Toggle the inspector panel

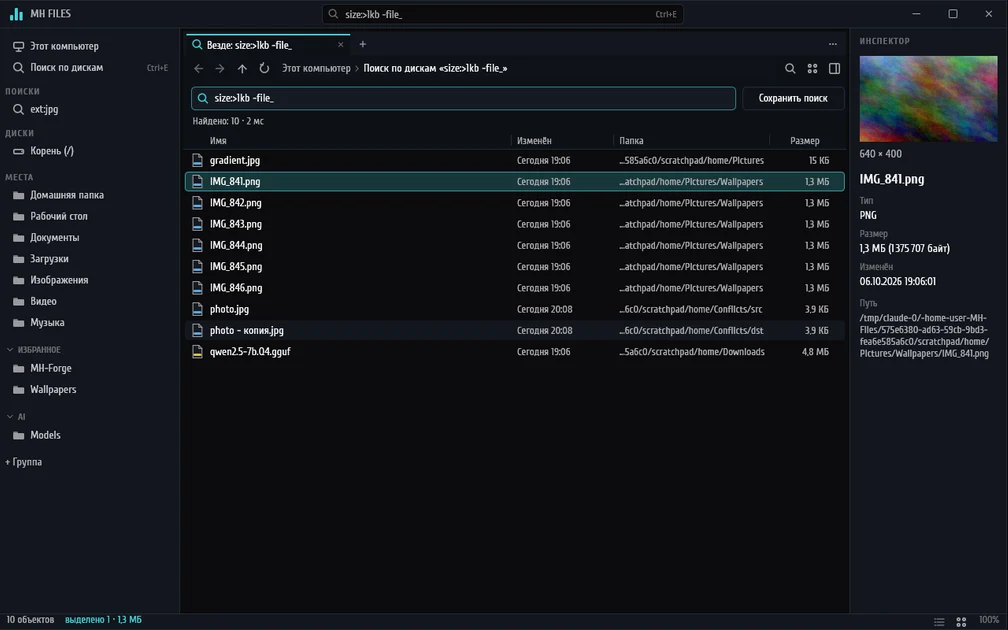834,68
